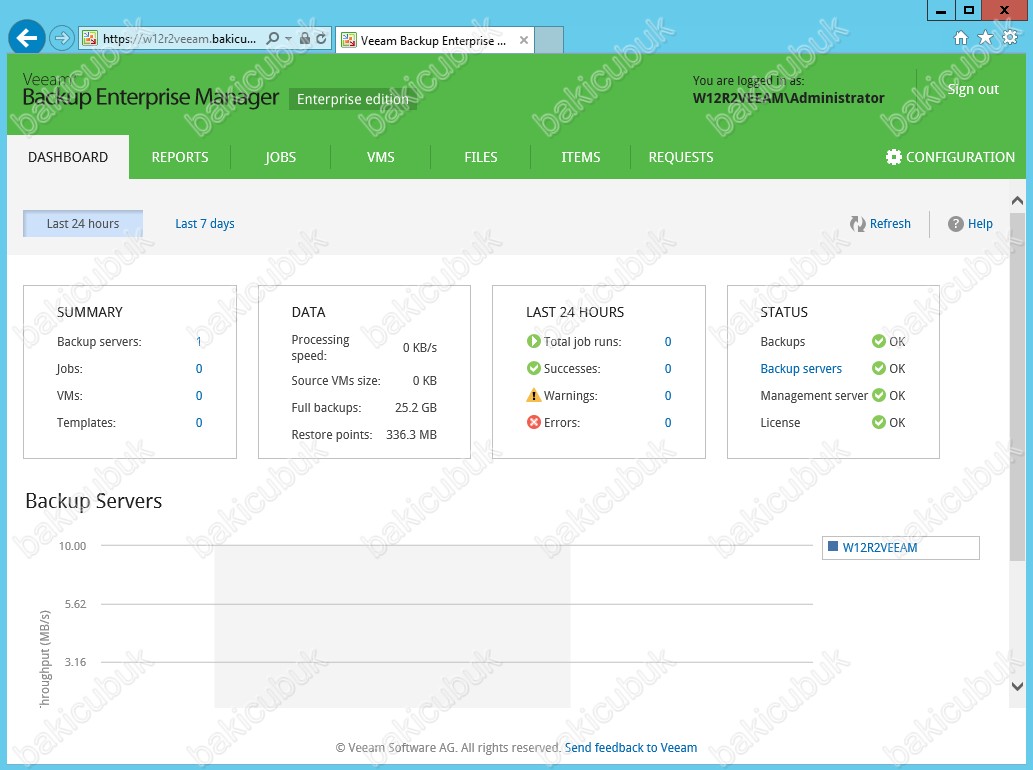The height and width of the screenshot is (770, 1033).
Task: Click the Backups status OK check icon
Action: click(x=879, y=341)
